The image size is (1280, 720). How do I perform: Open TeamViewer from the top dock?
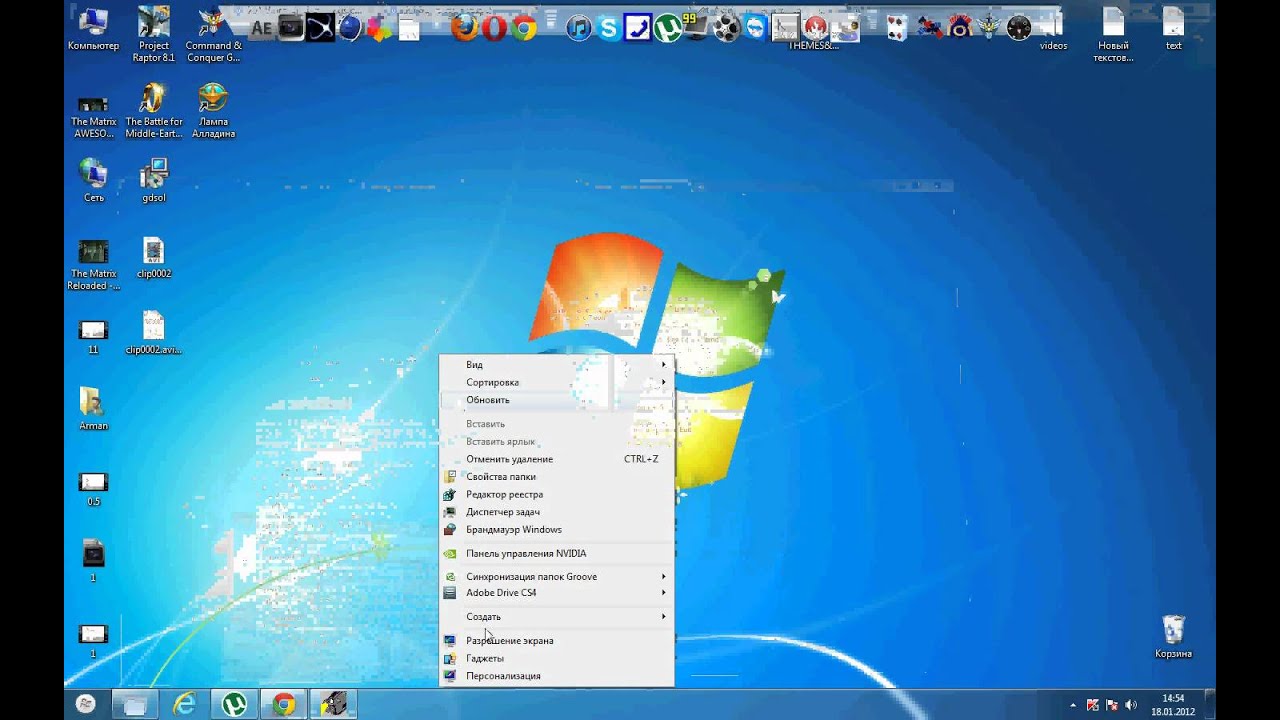(755, 28)
